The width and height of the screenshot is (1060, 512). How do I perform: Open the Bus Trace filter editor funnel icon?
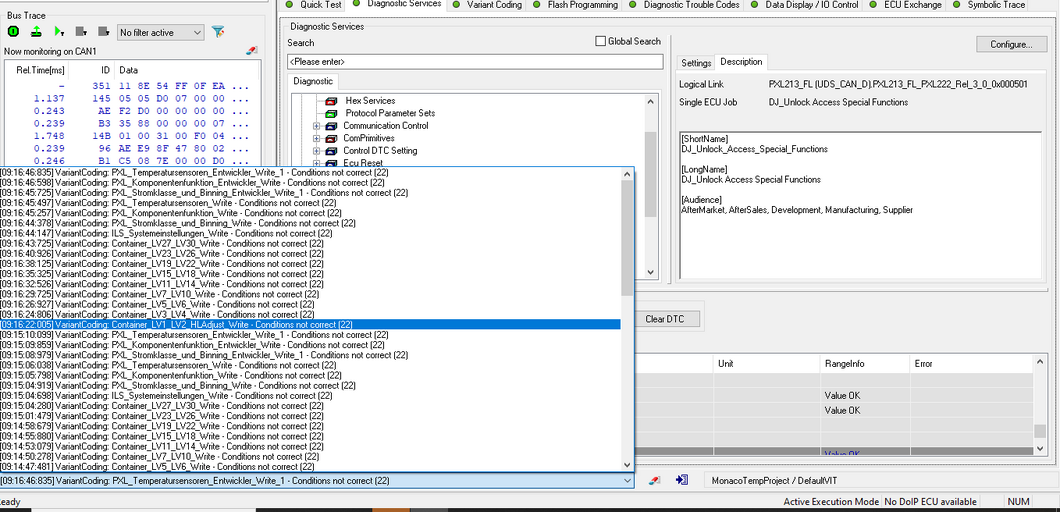click(x=218, y=32)
